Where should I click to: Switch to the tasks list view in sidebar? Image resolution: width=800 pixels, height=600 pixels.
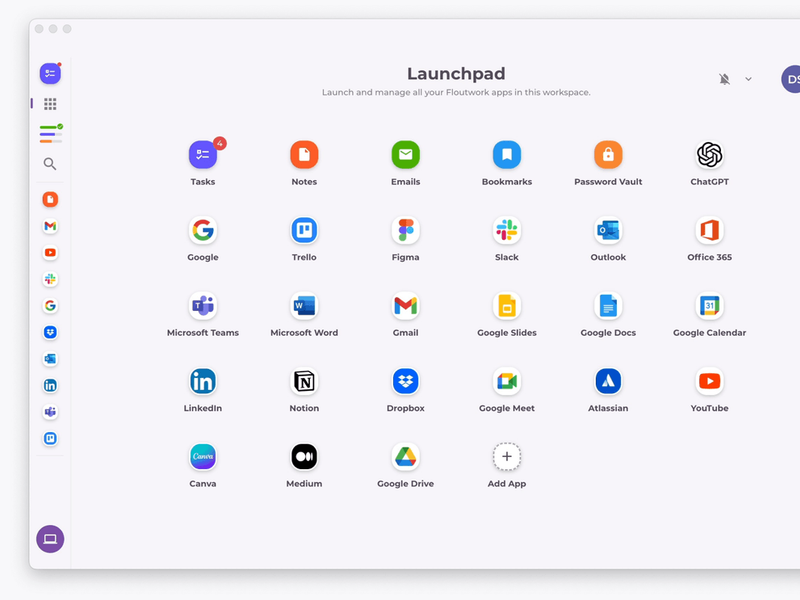(50, 134)
